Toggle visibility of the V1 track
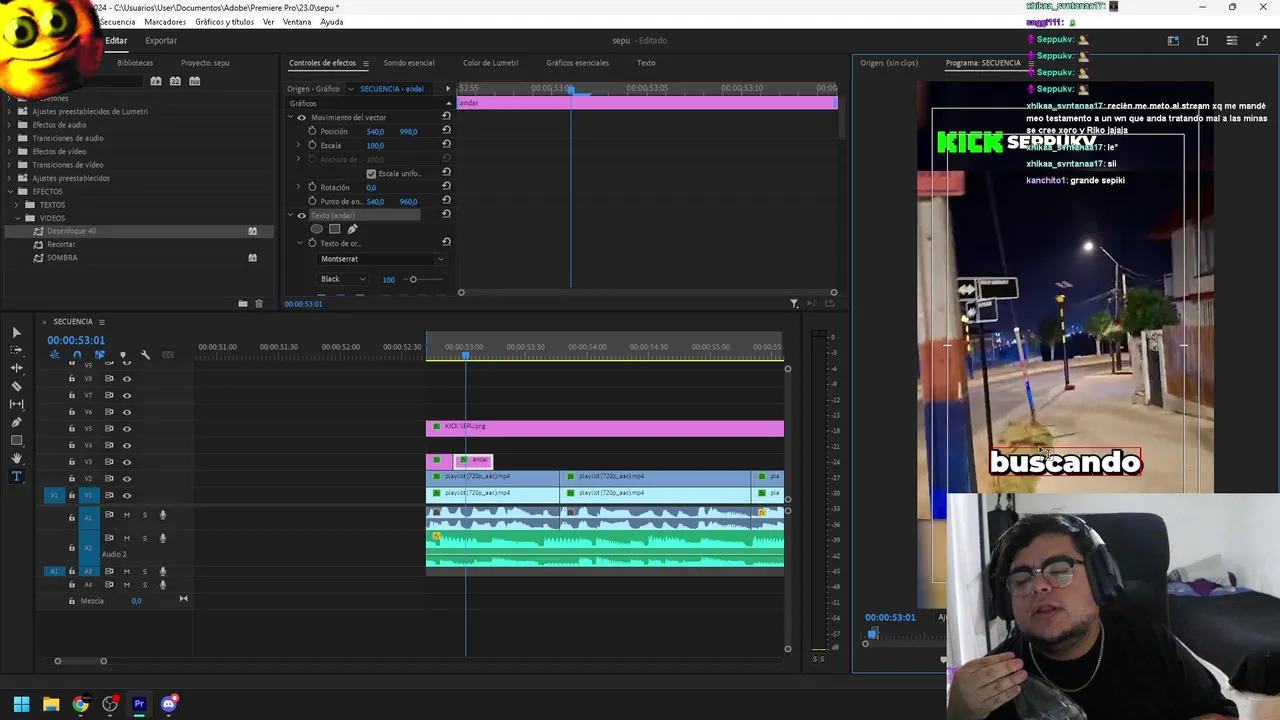The height and width of the screenshot is (720, 1280). 126,495
